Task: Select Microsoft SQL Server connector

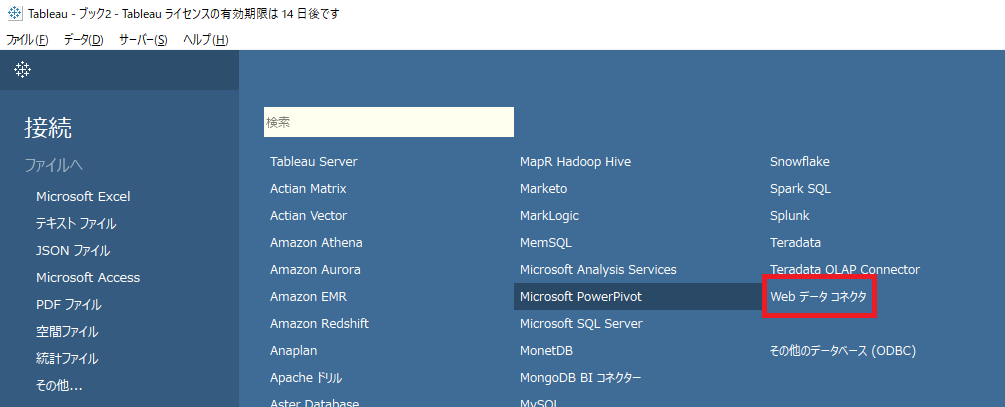Action: click(x=581, y=324)
